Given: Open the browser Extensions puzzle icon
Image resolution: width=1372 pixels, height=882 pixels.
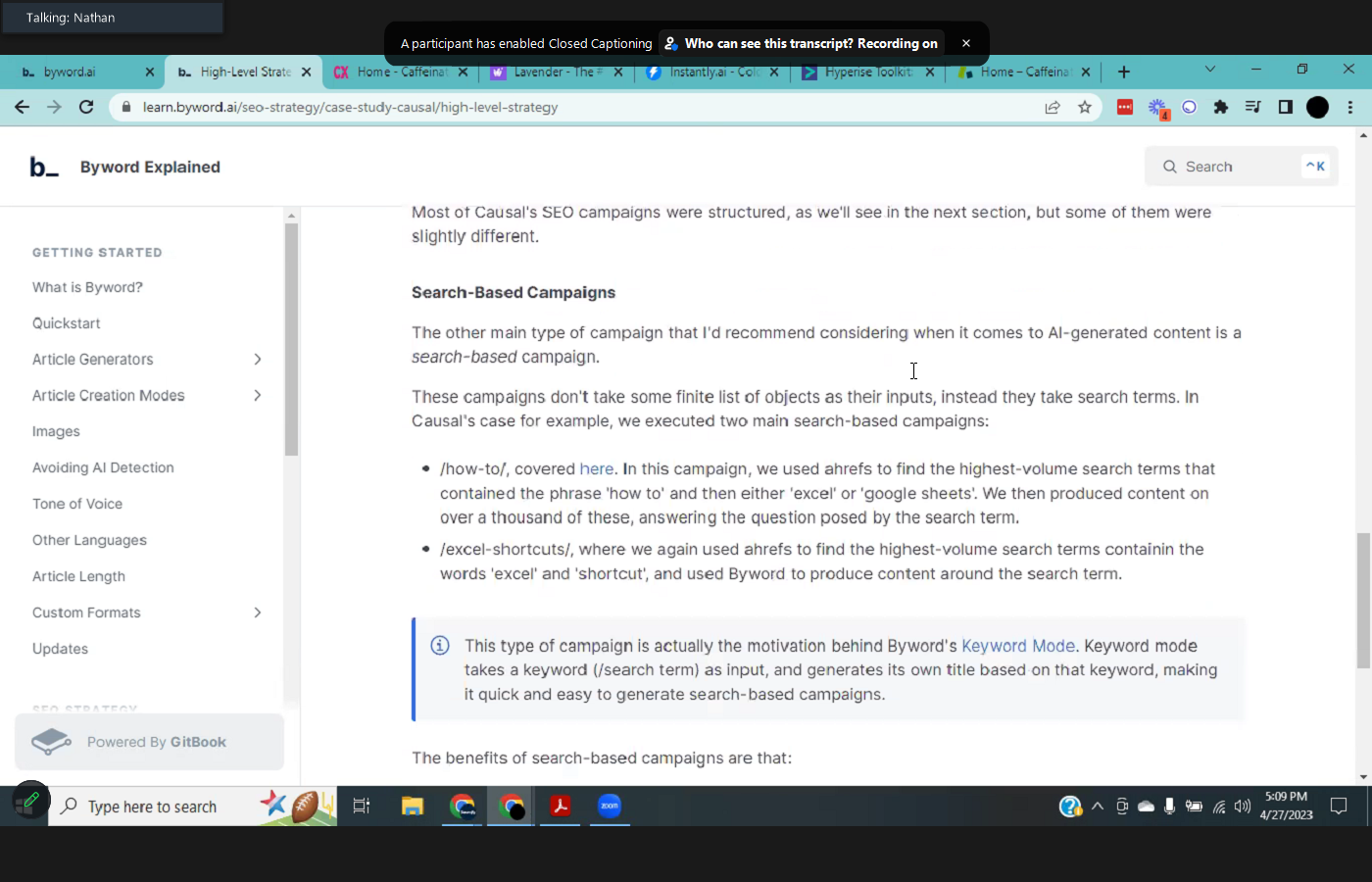Looking at the screenshot, I should (1220, 107).
